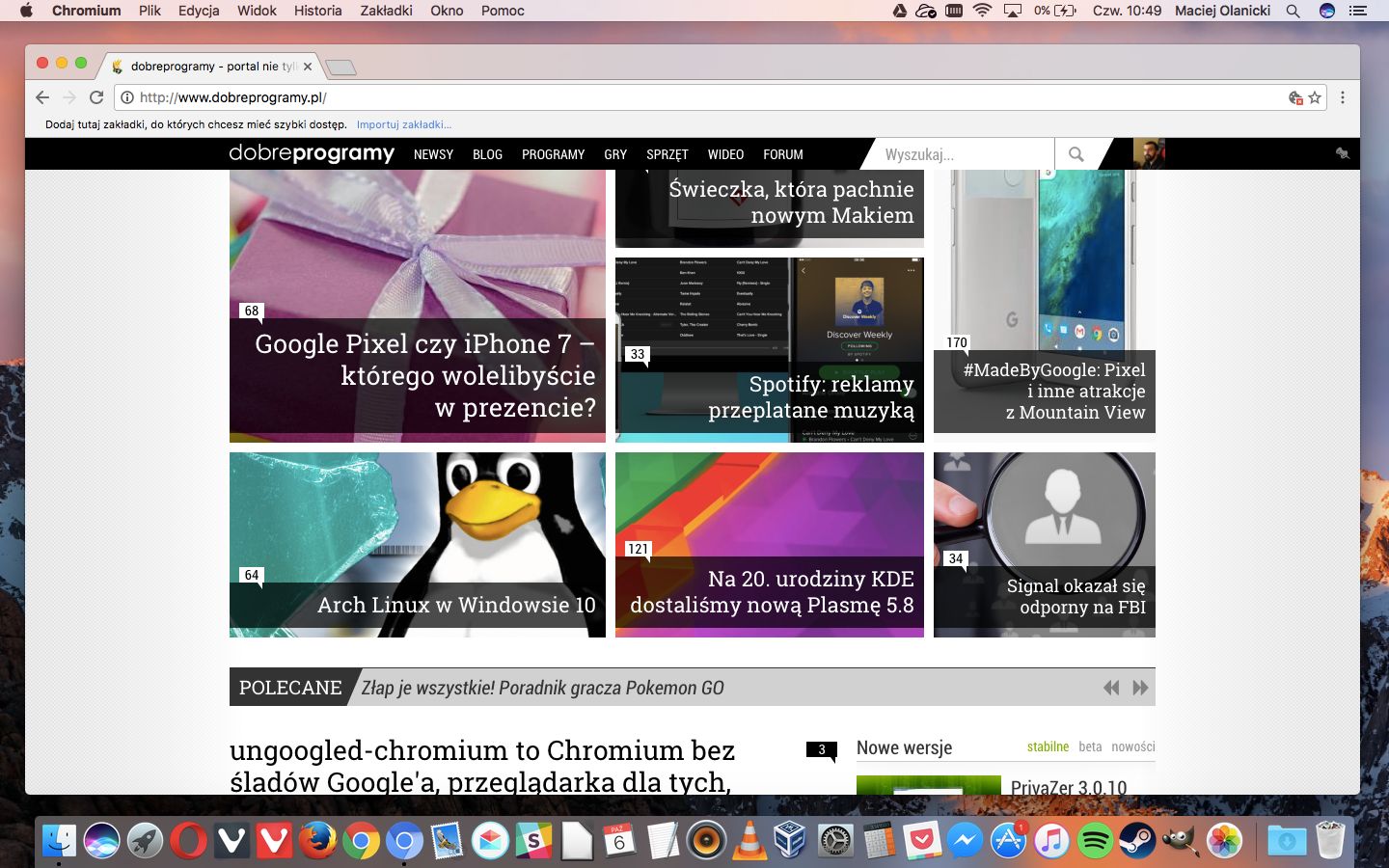Image resolution: width=1389 pixels, height=868 pixels.
Task: Go back with the browser back arrow
Action: [41, 97]
